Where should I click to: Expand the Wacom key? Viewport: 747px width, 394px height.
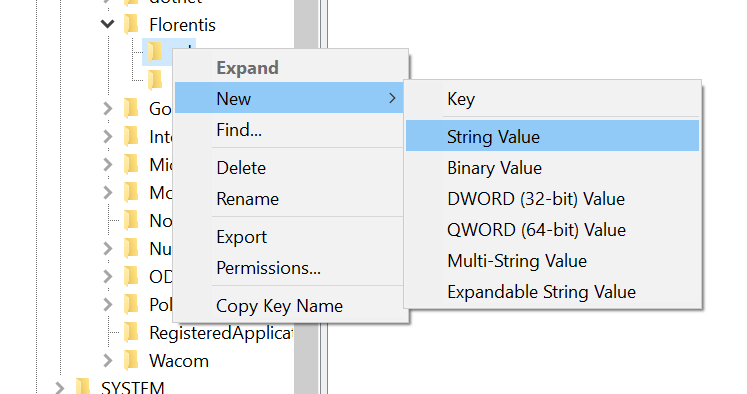click(108, 361)
